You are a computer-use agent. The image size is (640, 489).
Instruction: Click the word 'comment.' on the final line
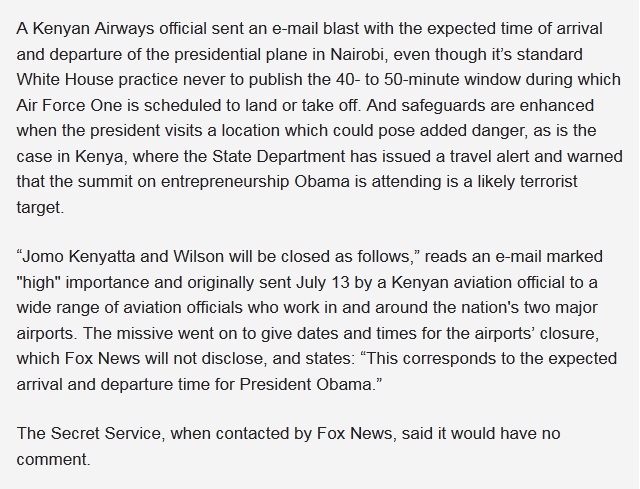53,459
